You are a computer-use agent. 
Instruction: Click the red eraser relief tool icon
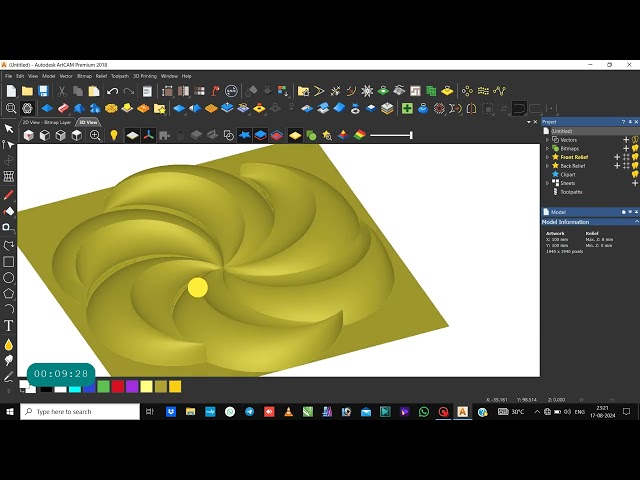tap(63, 108)
